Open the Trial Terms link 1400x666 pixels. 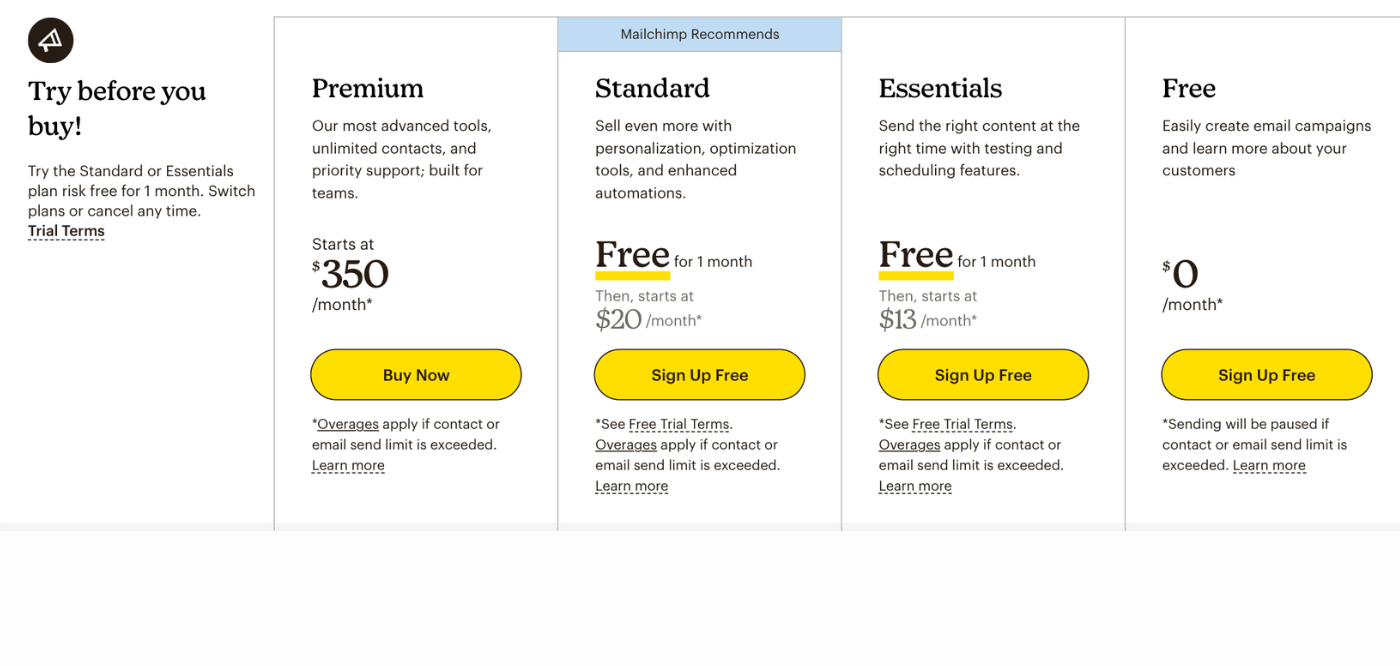(x=66, y=231)
